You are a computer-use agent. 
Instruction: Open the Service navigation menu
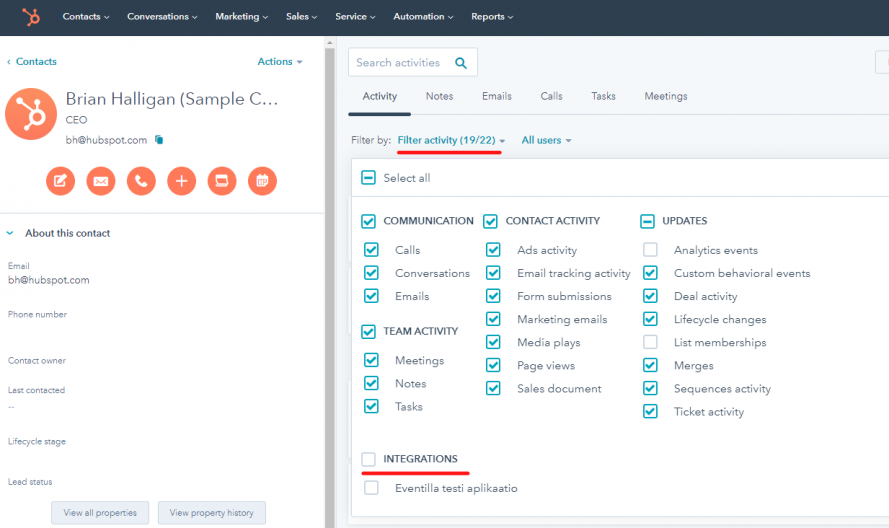(x=355, y=16)
